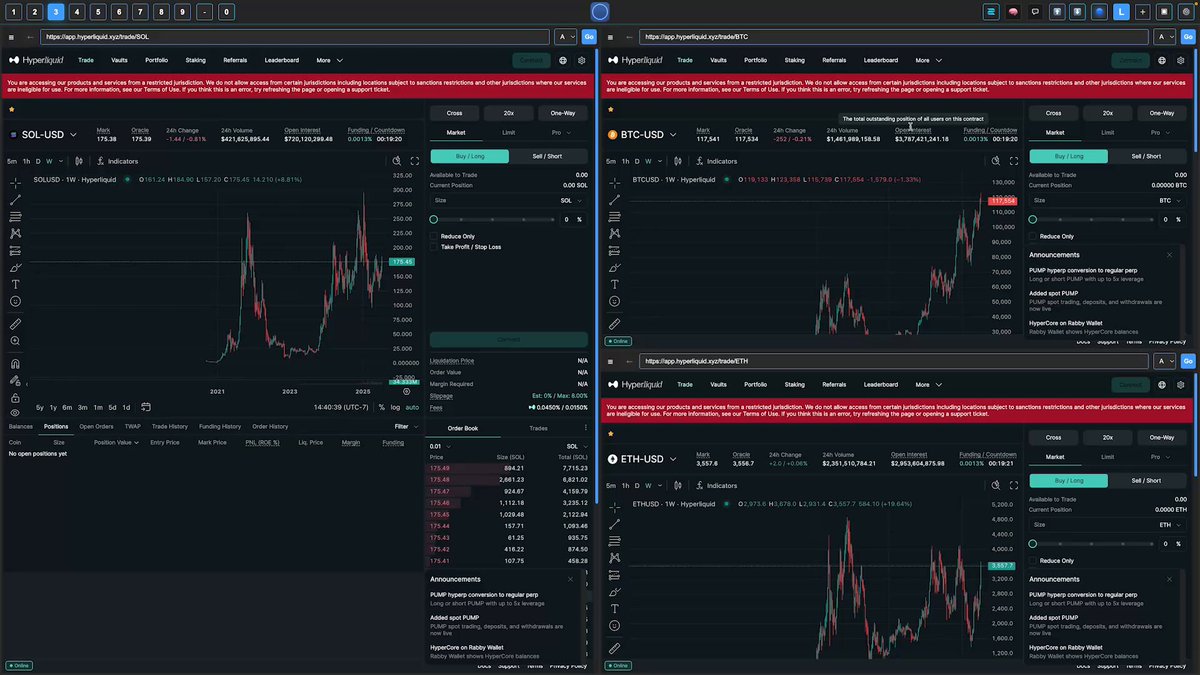This screenshot has width=1200, height=675.
Task: Select text tool in ETH chart toolbar
Action: (614, 608)
